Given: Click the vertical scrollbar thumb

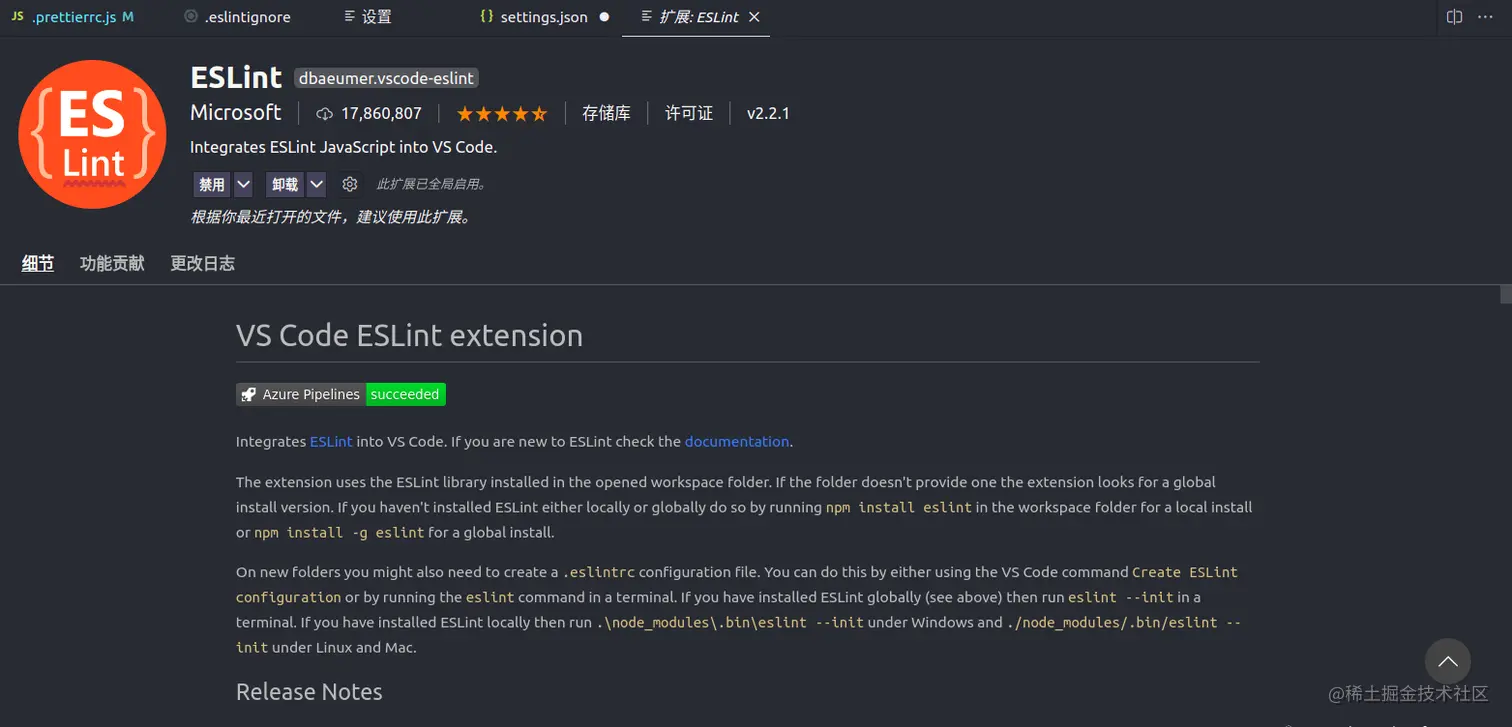Looking at the screenshot, I should coord(1505,294).
